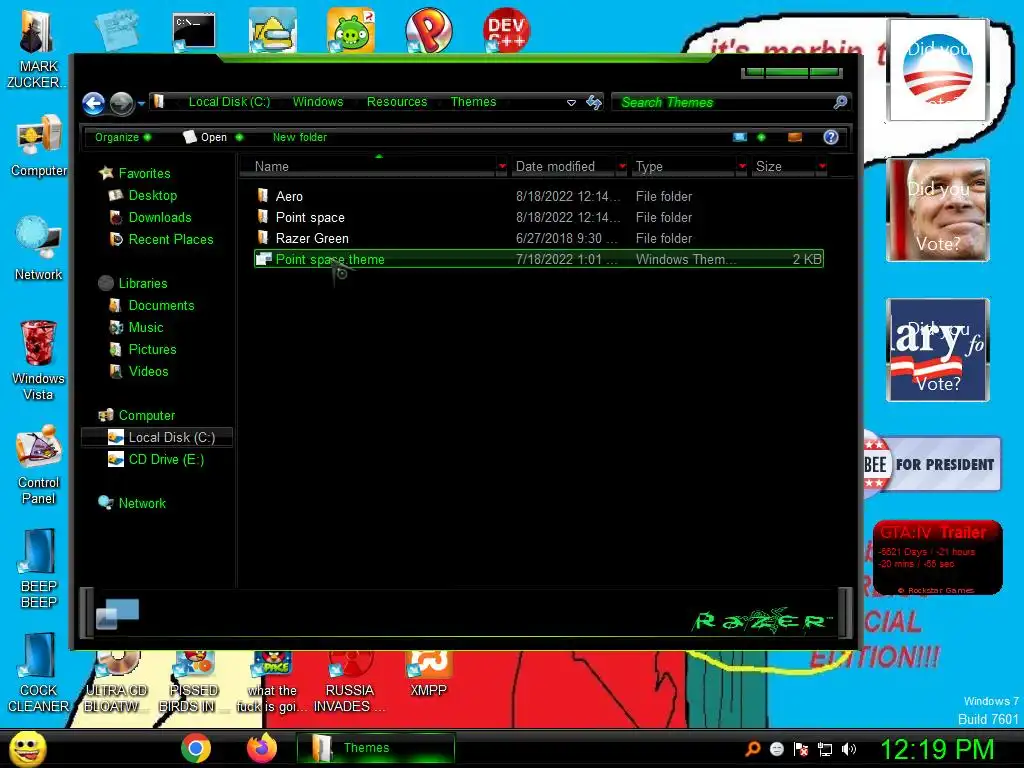Open the Control Panel desktop icon
This screenshot has height=768, width=1024.
(39, 465)
